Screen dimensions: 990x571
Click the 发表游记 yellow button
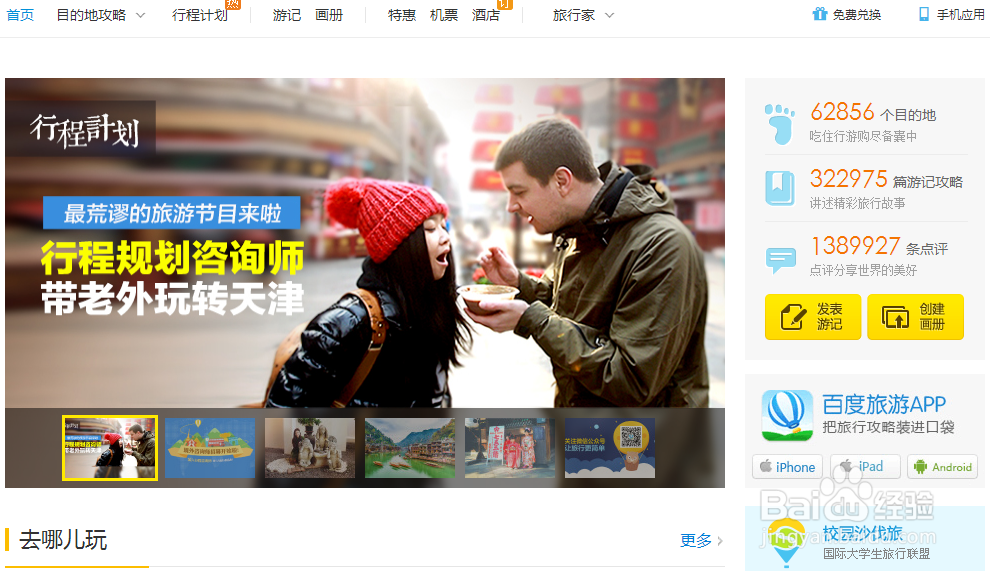(x=813, y=317)
